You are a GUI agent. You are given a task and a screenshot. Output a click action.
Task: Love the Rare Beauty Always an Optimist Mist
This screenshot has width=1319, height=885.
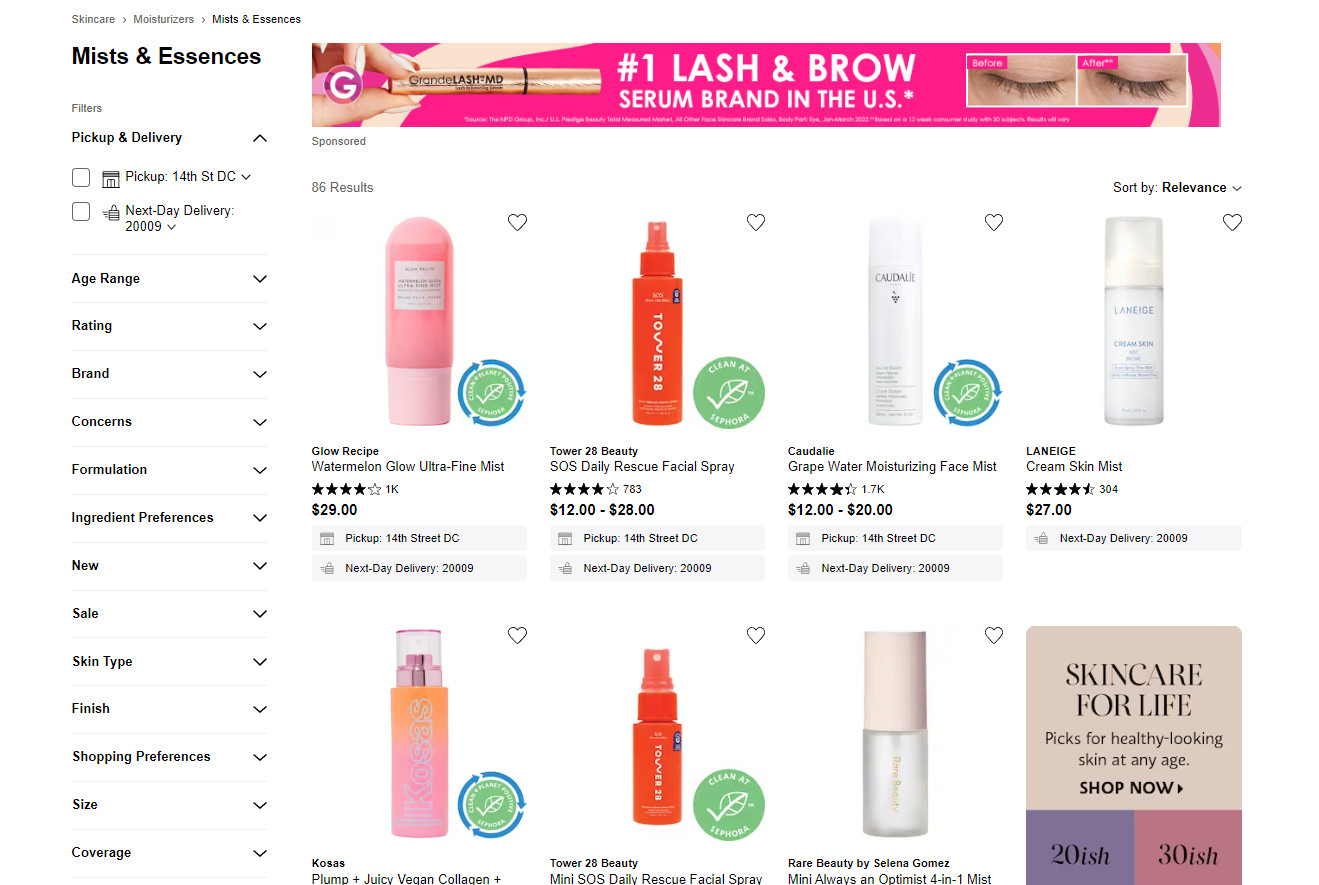[994, 635]
